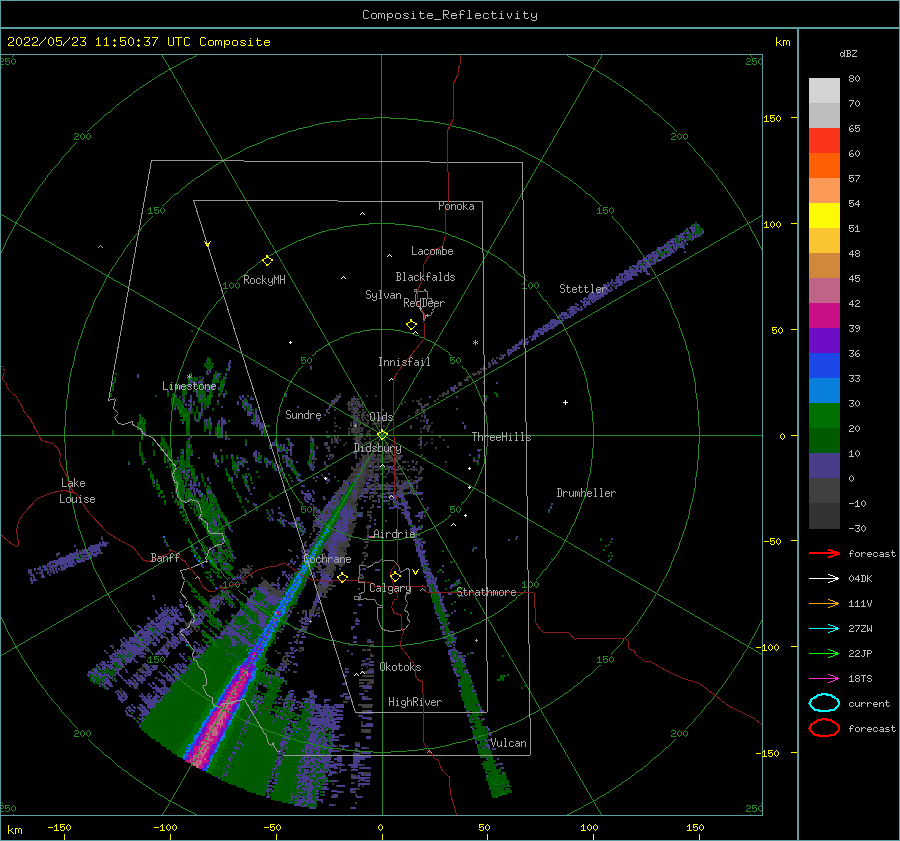Image resolution: width=900 pixels, height=841 pixels.
Task: Pick the blue 33-36 dBZ swatch
Action: click(824, 366)
